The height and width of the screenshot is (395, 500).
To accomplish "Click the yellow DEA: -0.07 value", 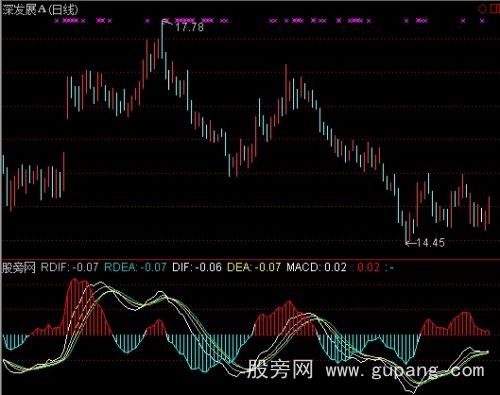I will (x=254, y=267).
